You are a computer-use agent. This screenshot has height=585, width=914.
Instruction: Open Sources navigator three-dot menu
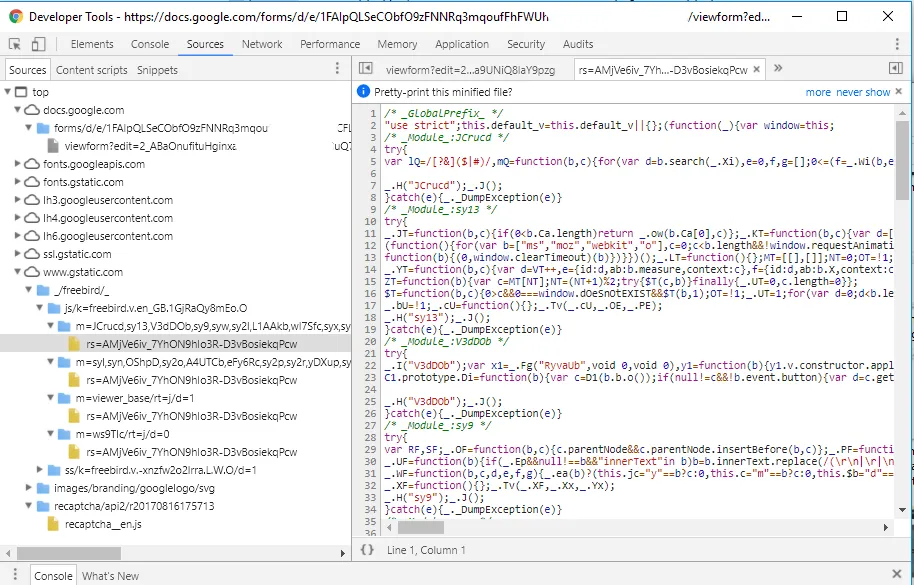(337, 69)
